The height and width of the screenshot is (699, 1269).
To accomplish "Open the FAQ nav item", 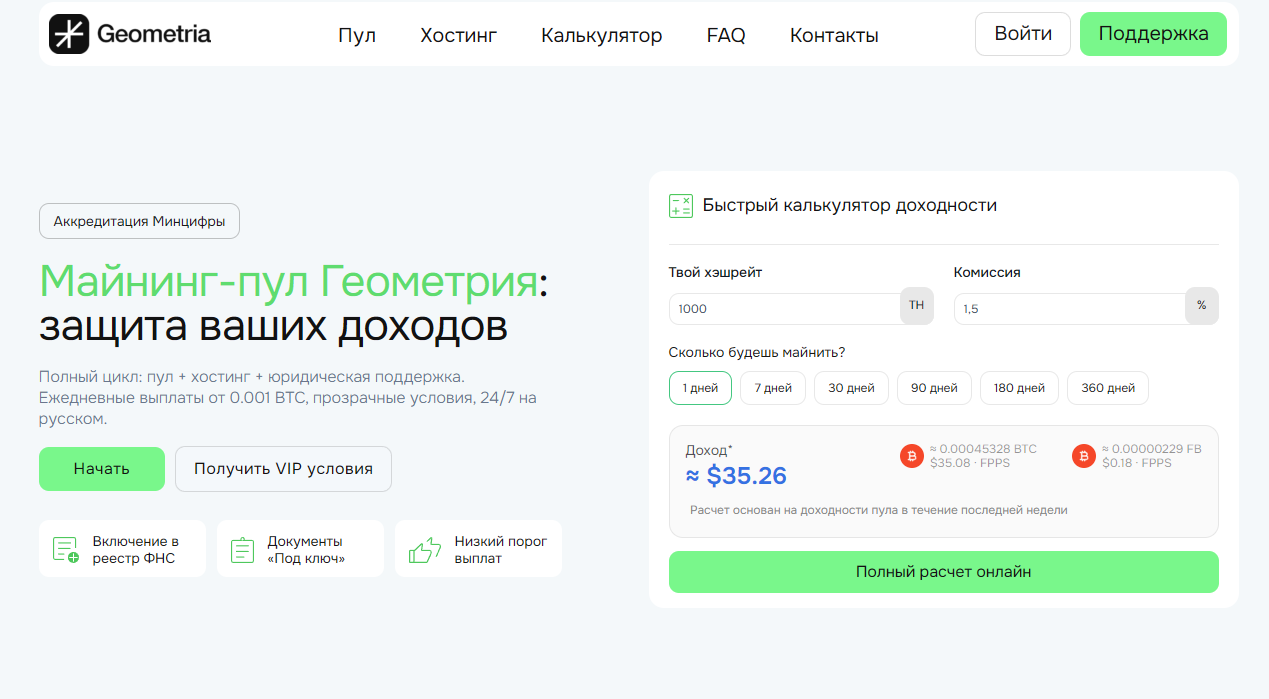I will pos(726,35).
